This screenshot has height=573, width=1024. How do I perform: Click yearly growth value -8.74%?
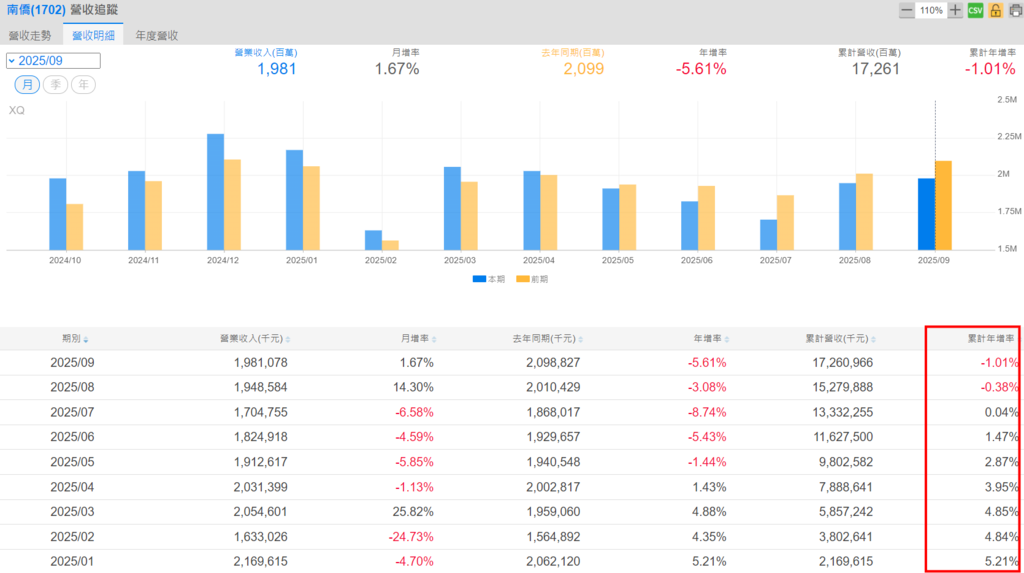tap(707, 412)
